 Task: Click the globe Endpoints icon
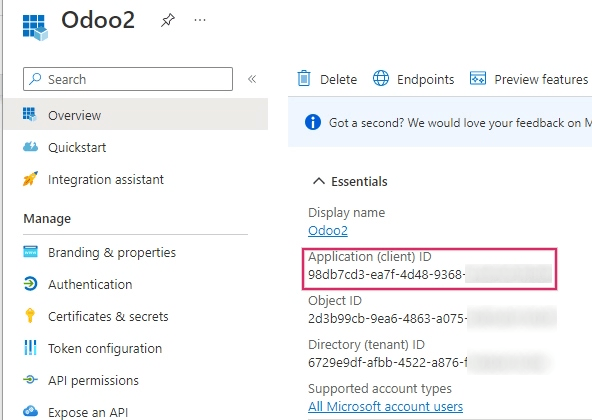pos(381,78)
